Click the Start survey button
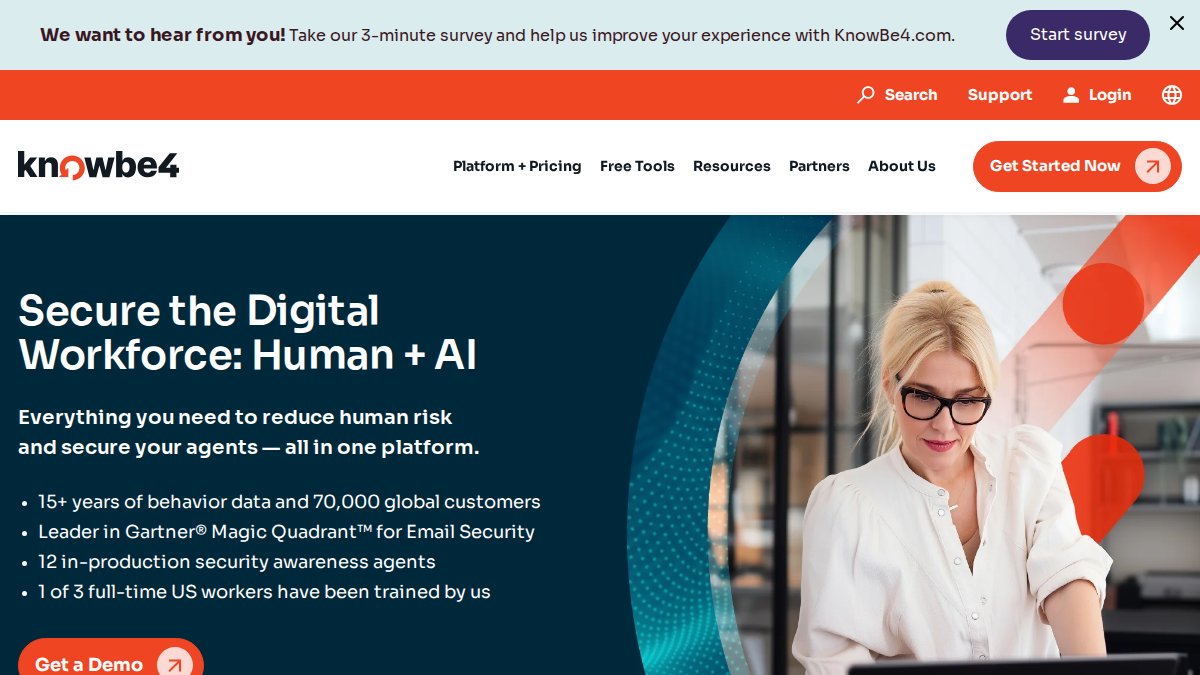 pyautogui.click(x=1078, y=35)
